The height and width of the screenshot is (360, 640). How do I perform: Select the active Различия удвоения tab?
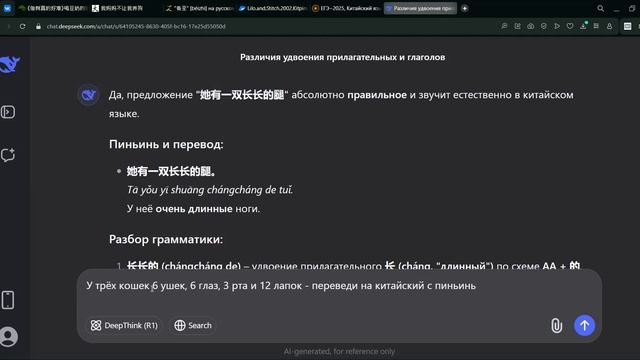[420, 8]
